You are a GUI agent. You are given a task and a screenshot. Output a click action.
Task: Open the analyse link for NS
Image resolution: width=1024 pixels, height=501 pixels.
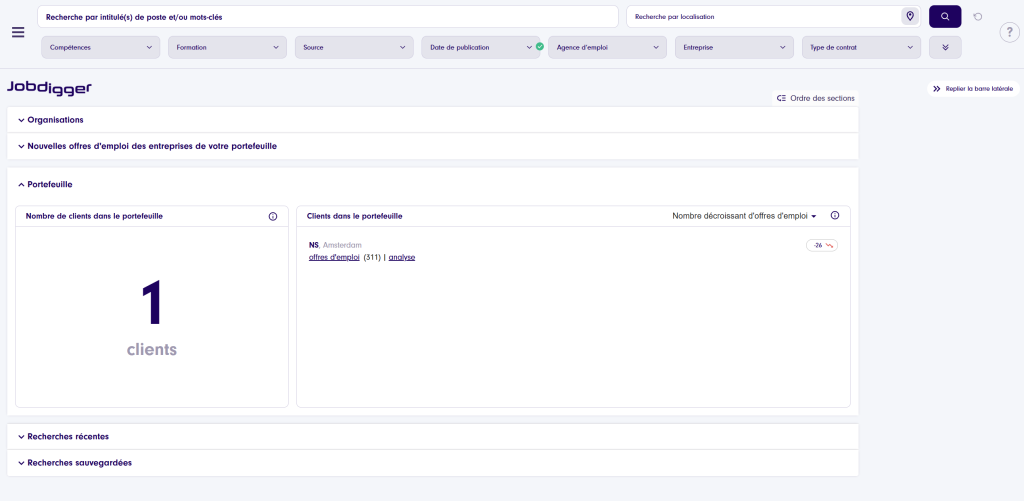coord(401,258)
